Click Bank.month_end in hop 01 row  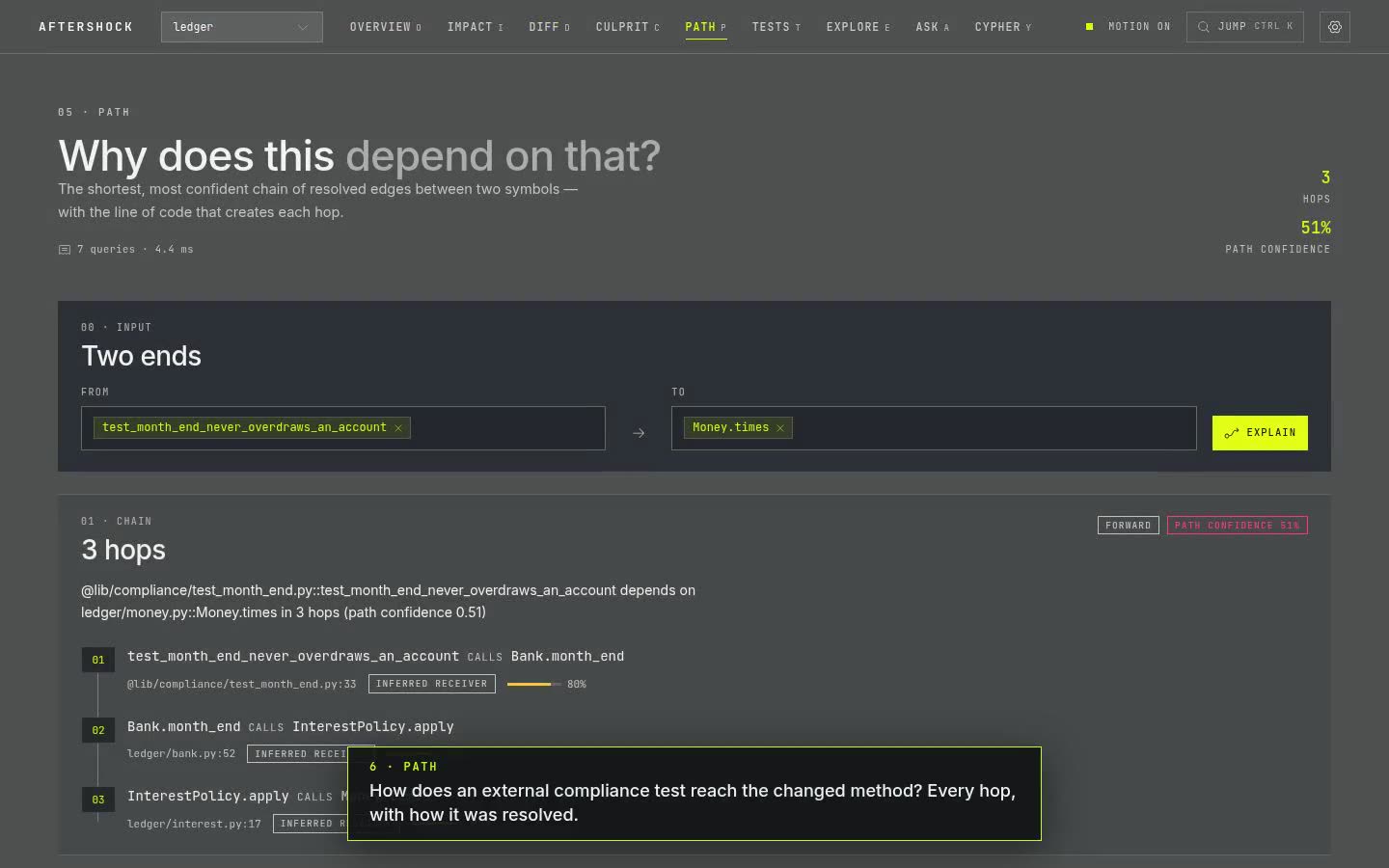click(567, 657)
